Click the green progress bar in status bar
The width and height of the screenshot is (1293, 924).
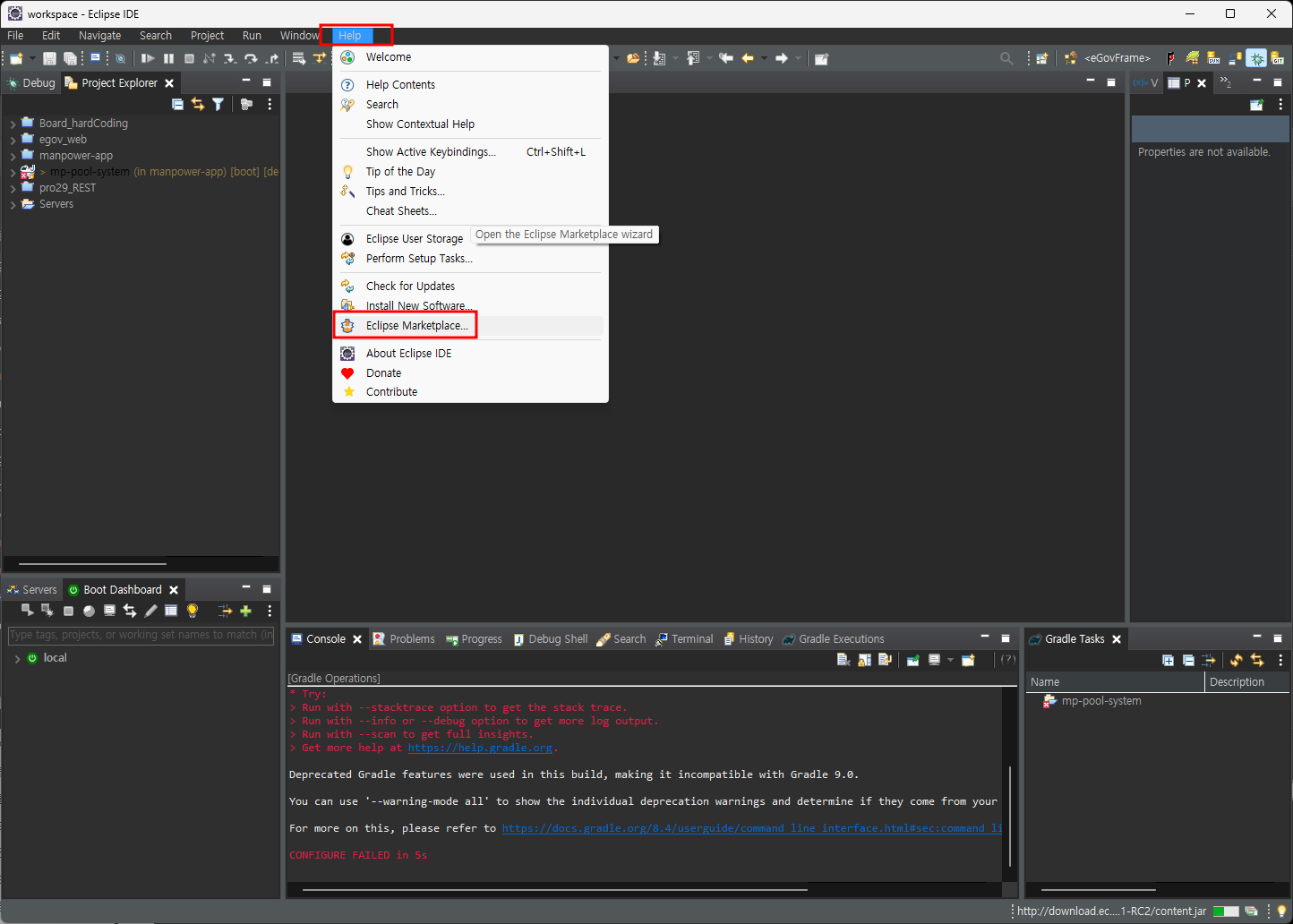point(1226,911)
